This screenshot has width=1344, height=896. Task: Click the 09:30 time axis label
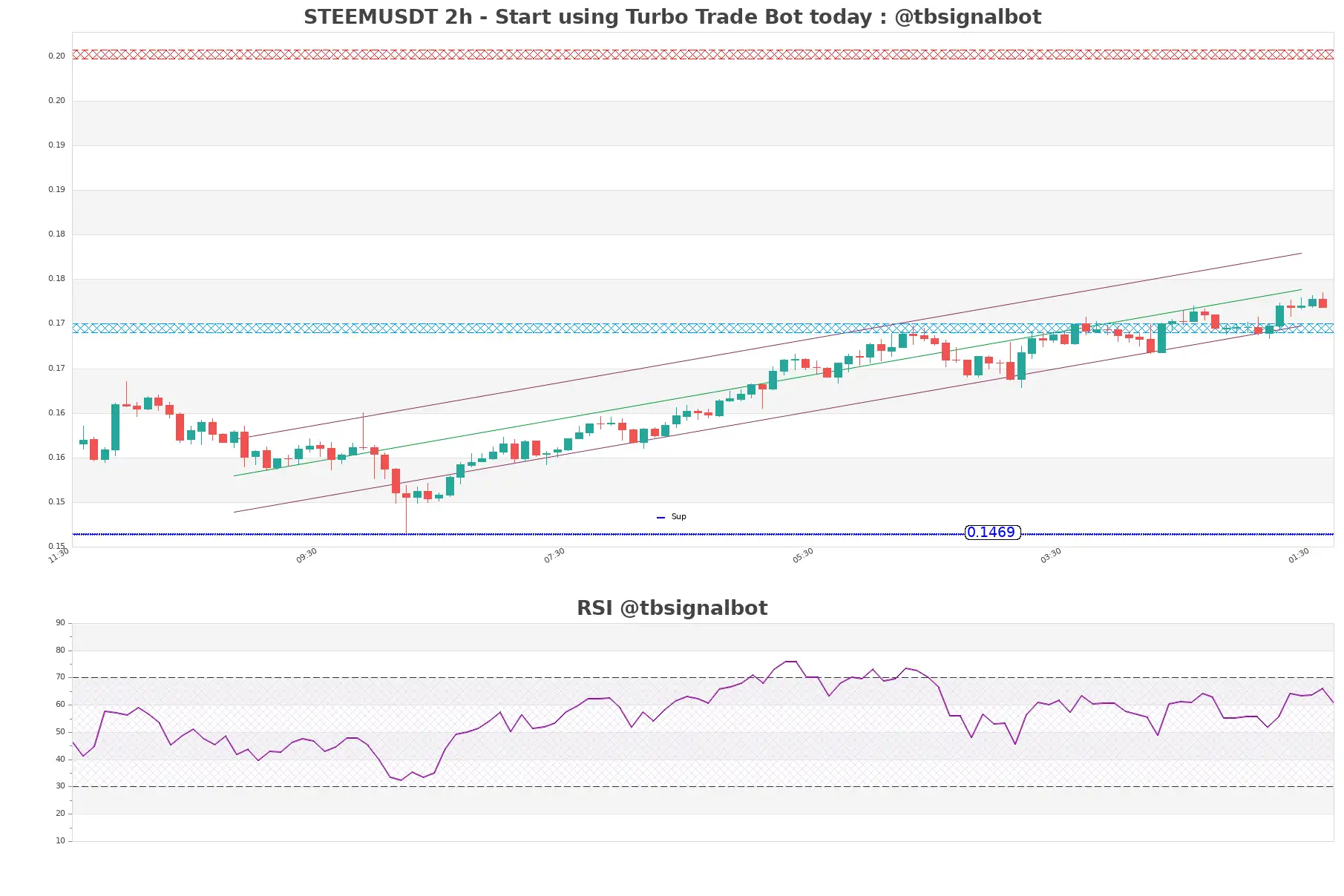pos(307,556)
